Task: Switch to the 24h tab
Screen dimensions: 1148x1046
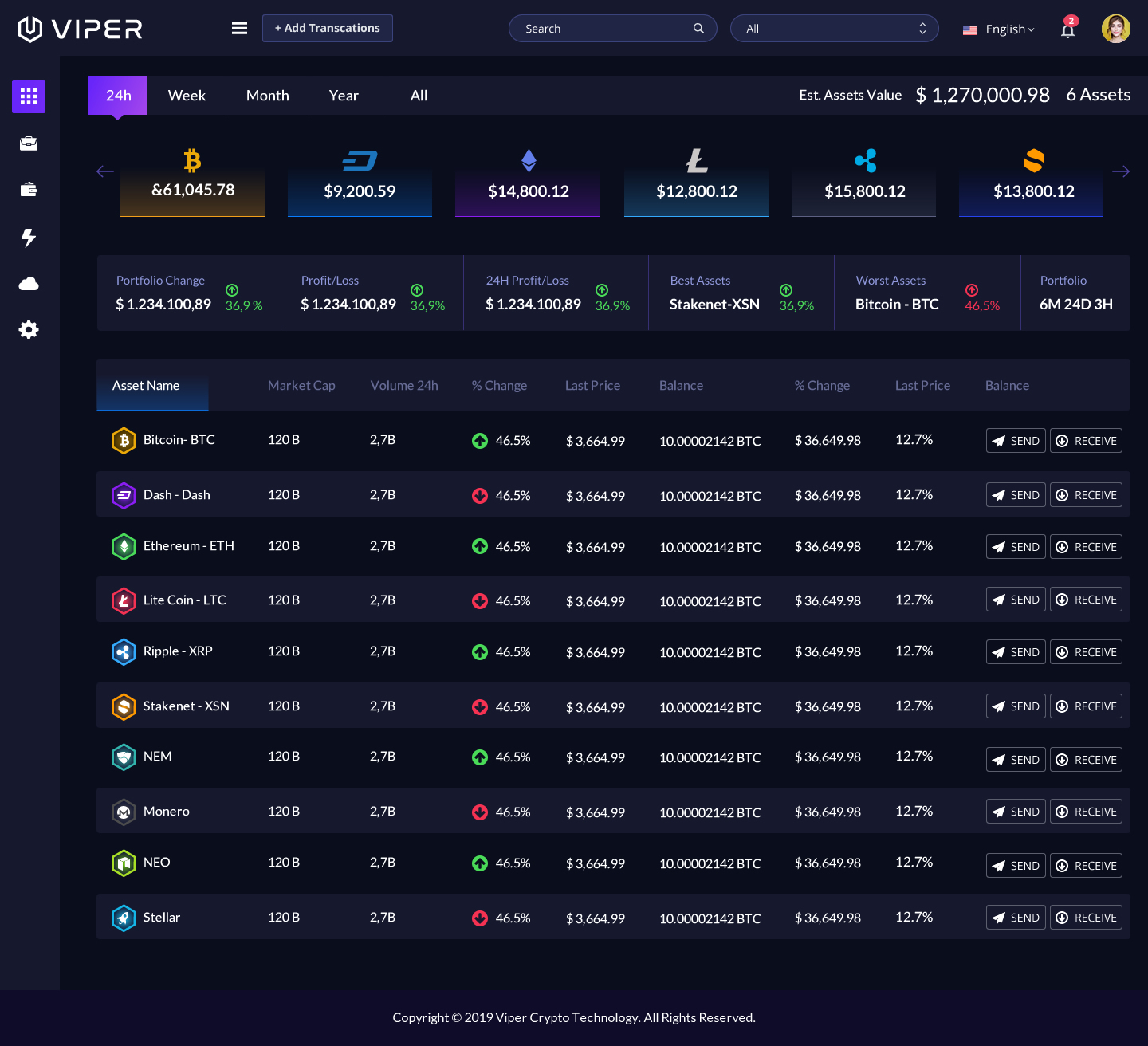Action: click(x=118, y=96)
